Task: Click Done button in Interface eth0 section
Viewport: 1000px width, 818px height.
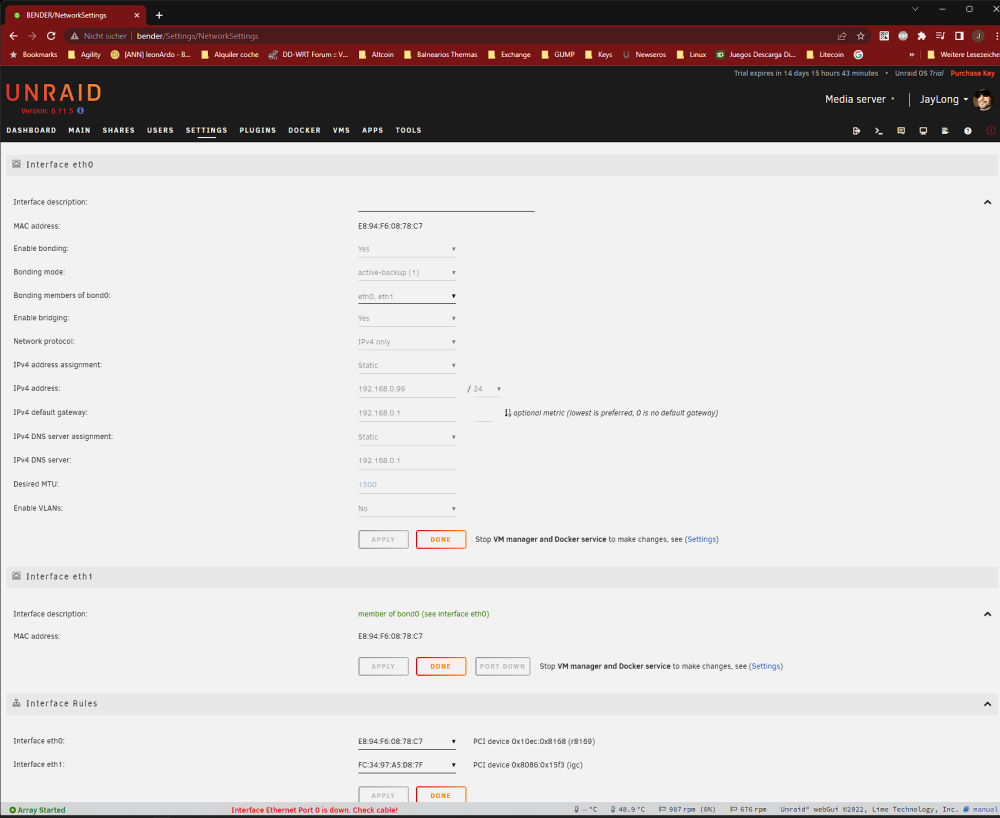Action: tap(441, 539)
